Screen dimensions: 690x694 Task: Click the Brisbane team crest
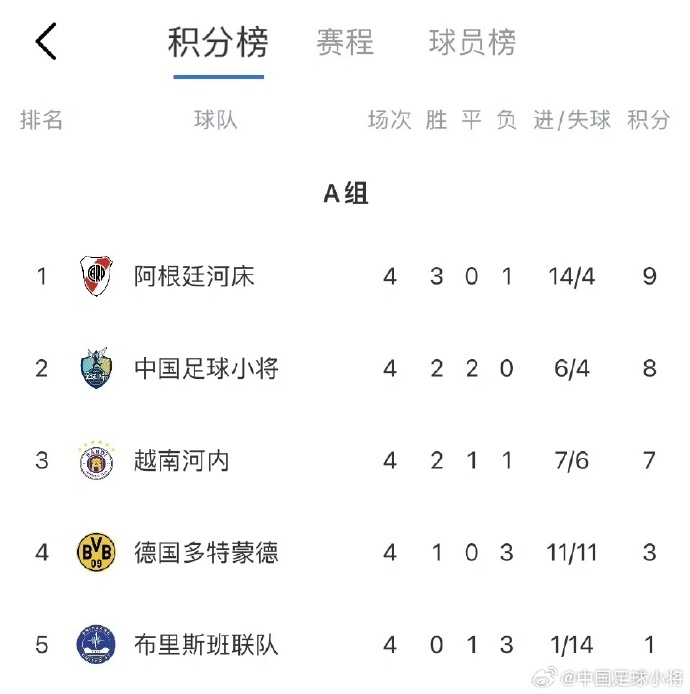coord(96,644)
